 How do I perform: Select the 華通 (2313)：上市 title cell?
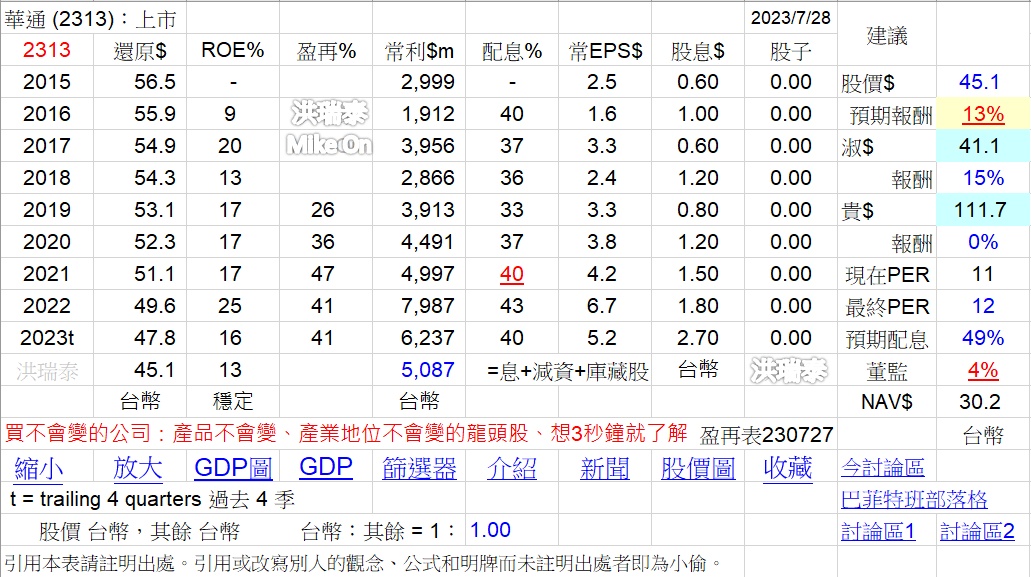tap(91, 19)
